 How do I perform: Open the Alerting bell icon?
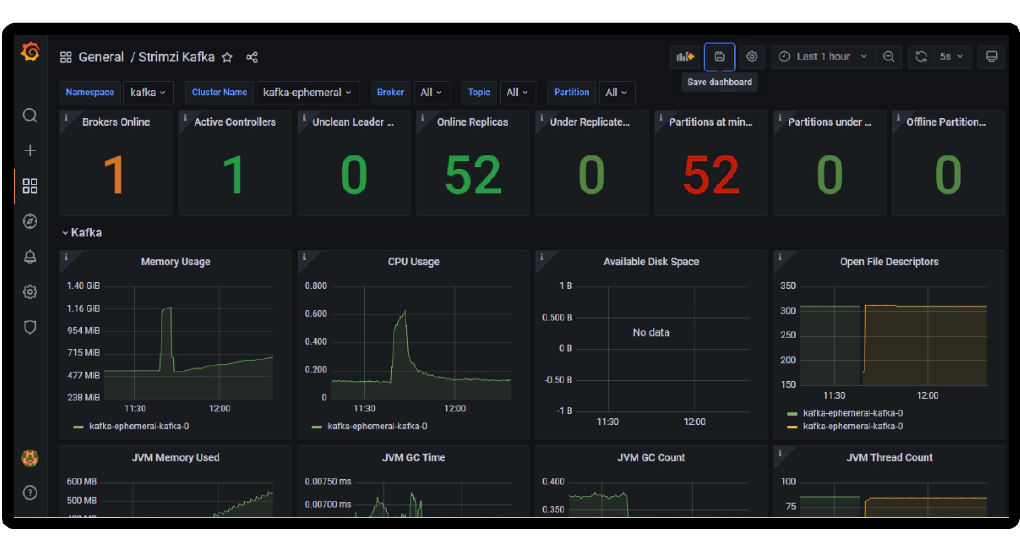pos(30,256)
